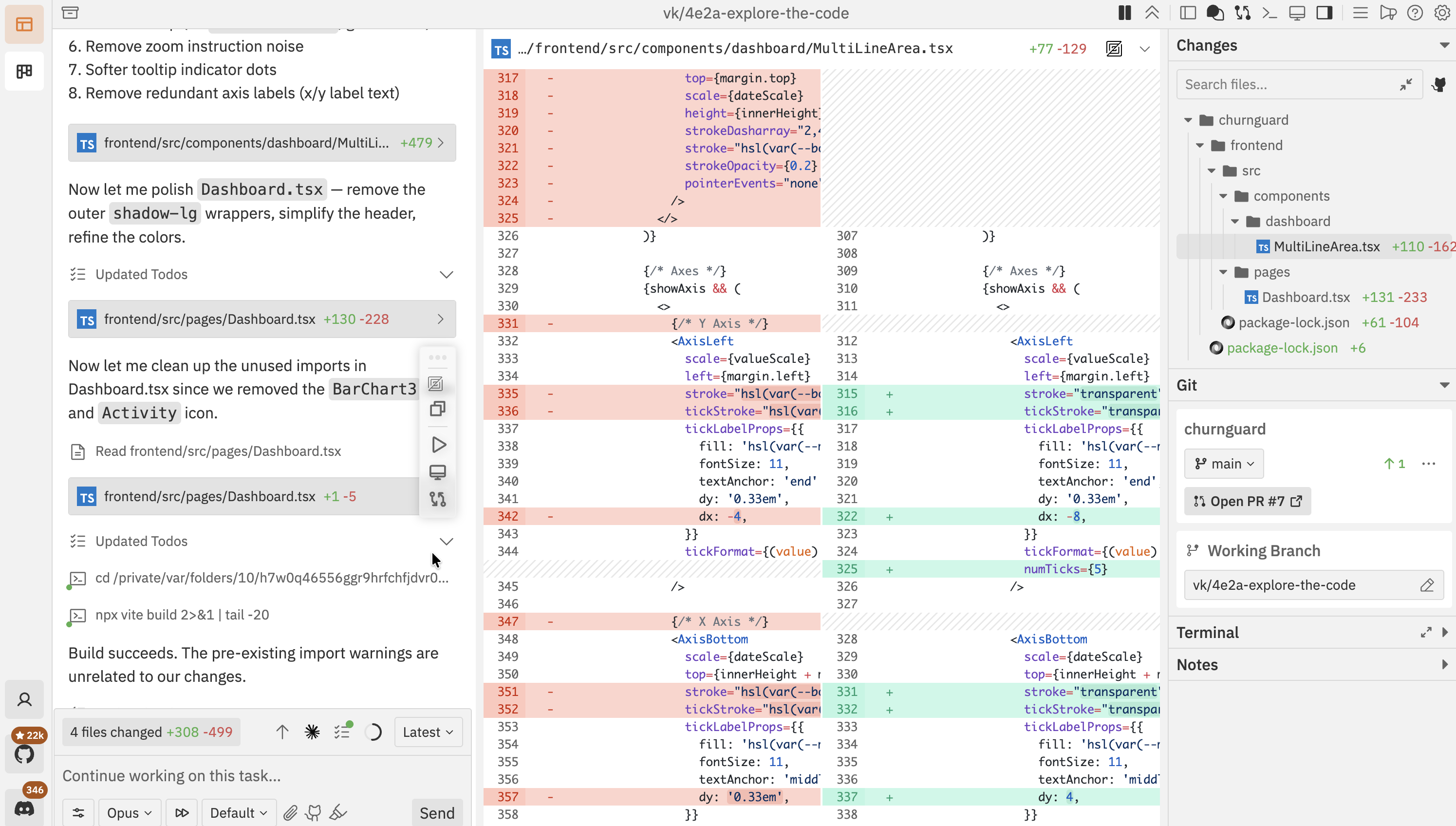This screenshot has width=1456, height=826.
Task: Attach a file with the paperclip icon
Action: (290, 812)
